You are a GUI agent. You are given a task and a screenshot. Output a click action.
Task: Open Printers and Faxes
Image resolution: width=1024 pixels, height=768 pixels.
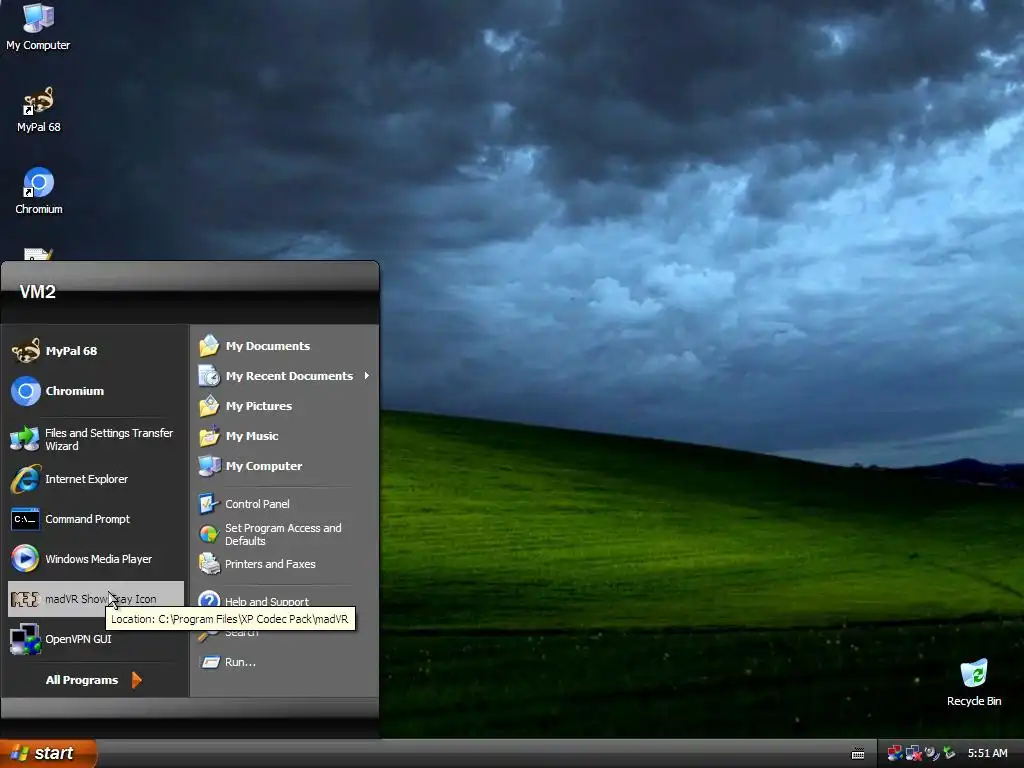pyautogui.click(x=285, y=564)
